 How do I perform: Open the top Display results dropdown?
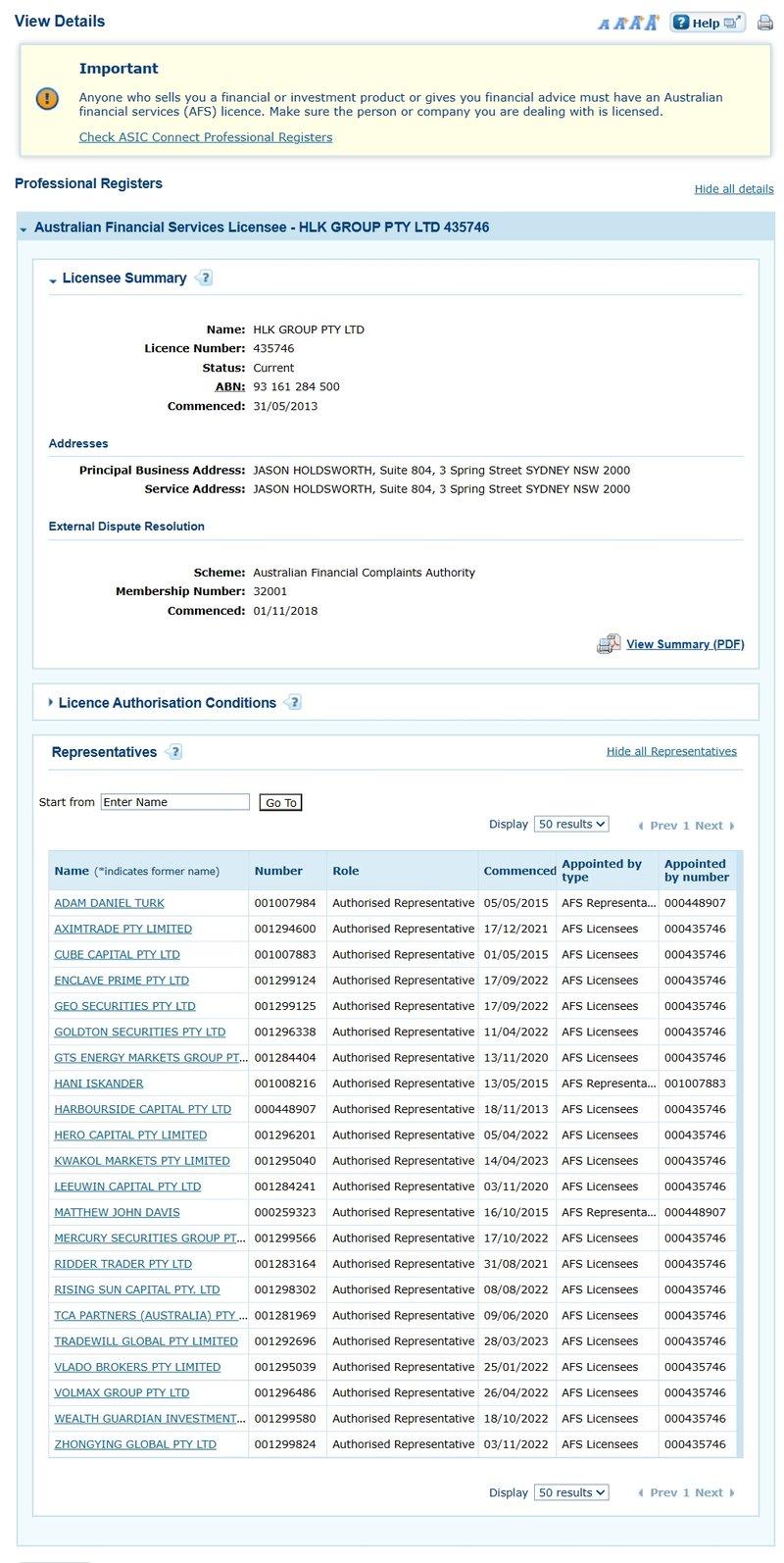coord(571,825)
